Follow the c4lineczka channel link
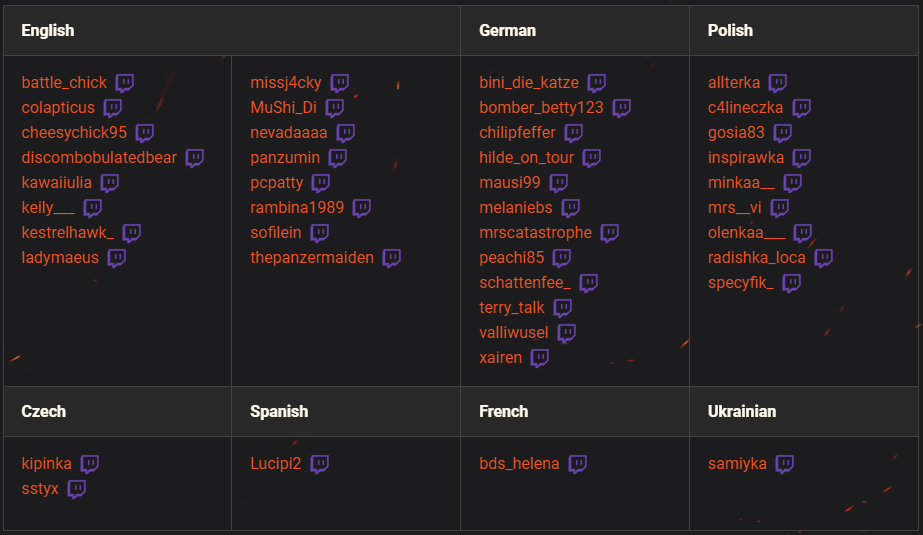The image size is (923, 535). point(745,108)
